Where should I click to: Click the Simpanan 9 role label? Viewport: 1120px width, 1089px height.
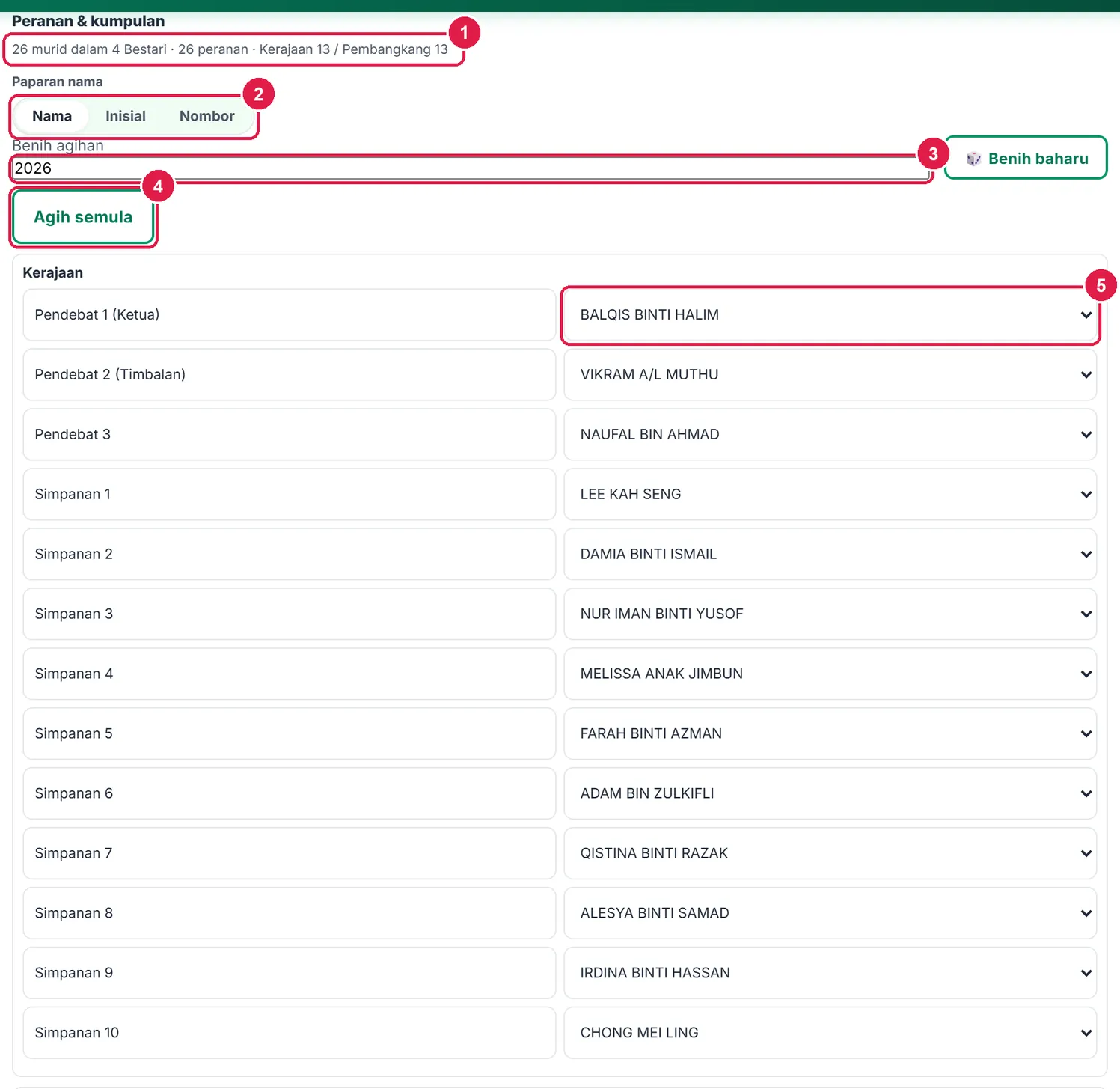289,974
